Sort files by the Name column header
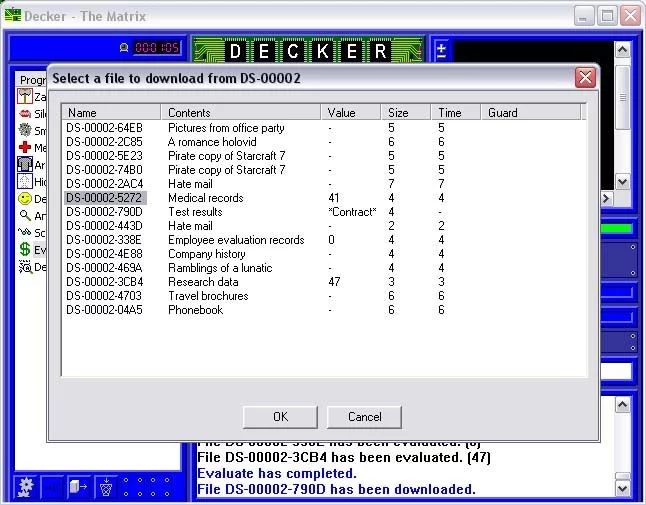646x505 pixels. 111,113
